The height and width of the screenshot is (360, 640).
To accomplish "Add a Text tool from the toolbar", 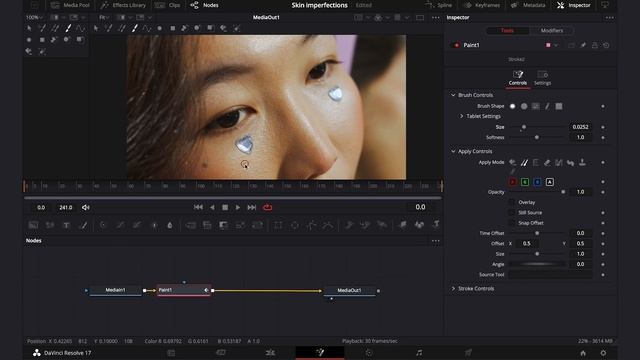I will pos(66,225).
